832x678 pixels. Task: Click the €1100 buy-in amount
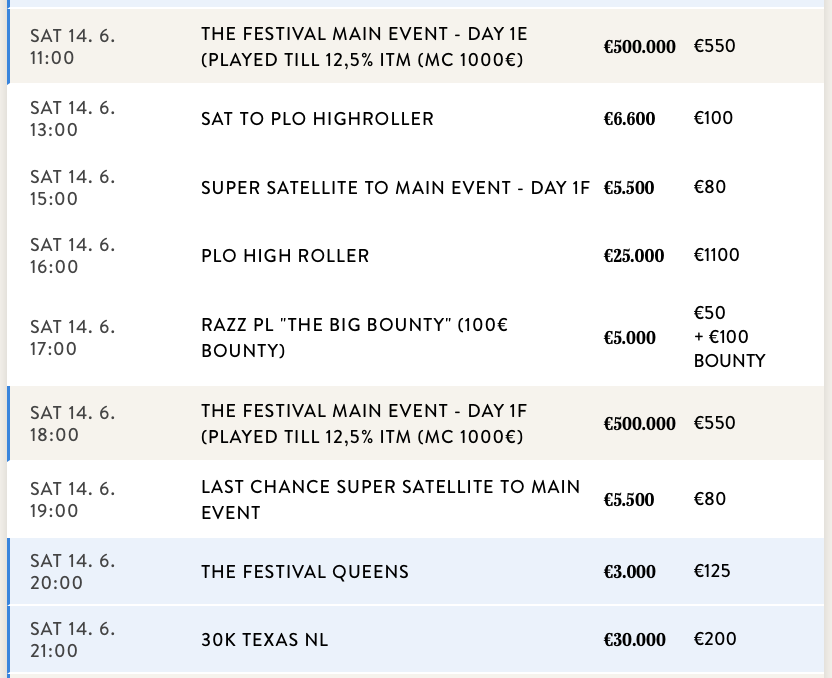click(x=716, y=255)
